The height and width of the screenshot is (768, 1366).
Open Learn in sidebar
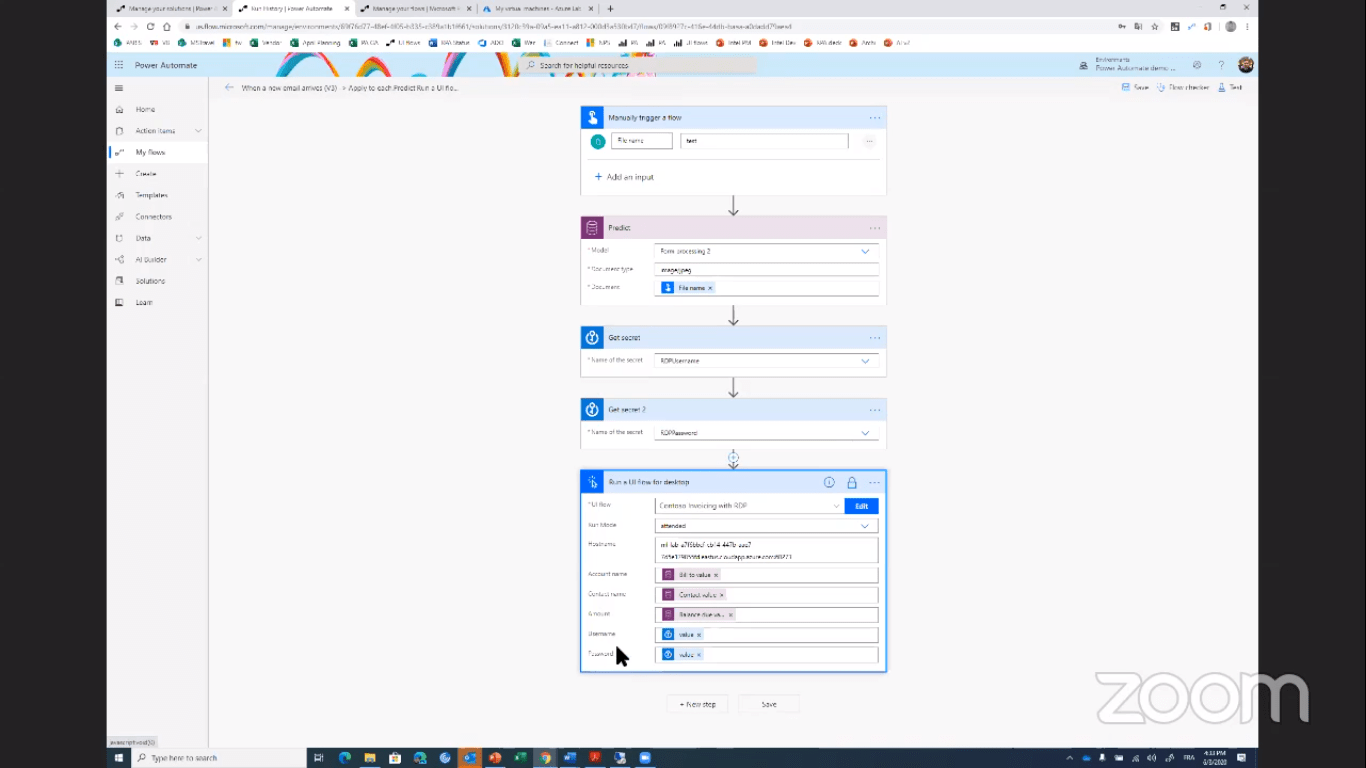[x=144, y=302]
